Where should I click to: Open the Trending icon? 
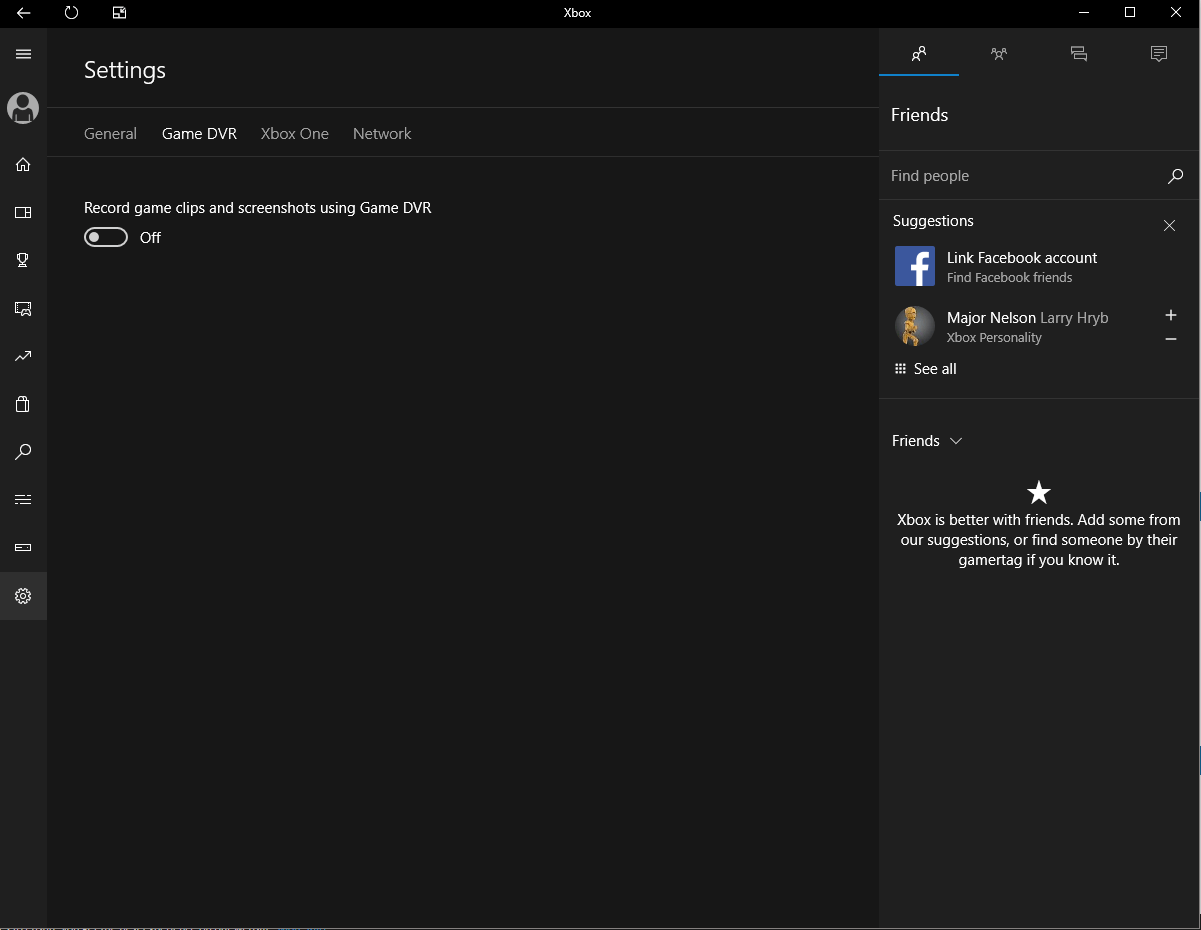click(23, 356)
